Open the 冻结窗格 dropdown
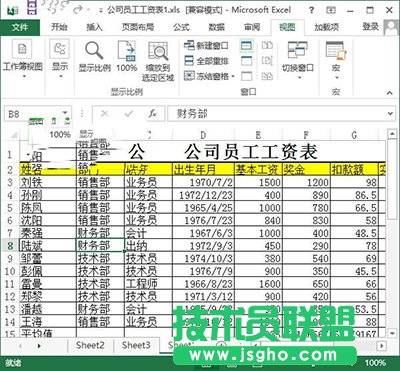 tap(209, 76)
